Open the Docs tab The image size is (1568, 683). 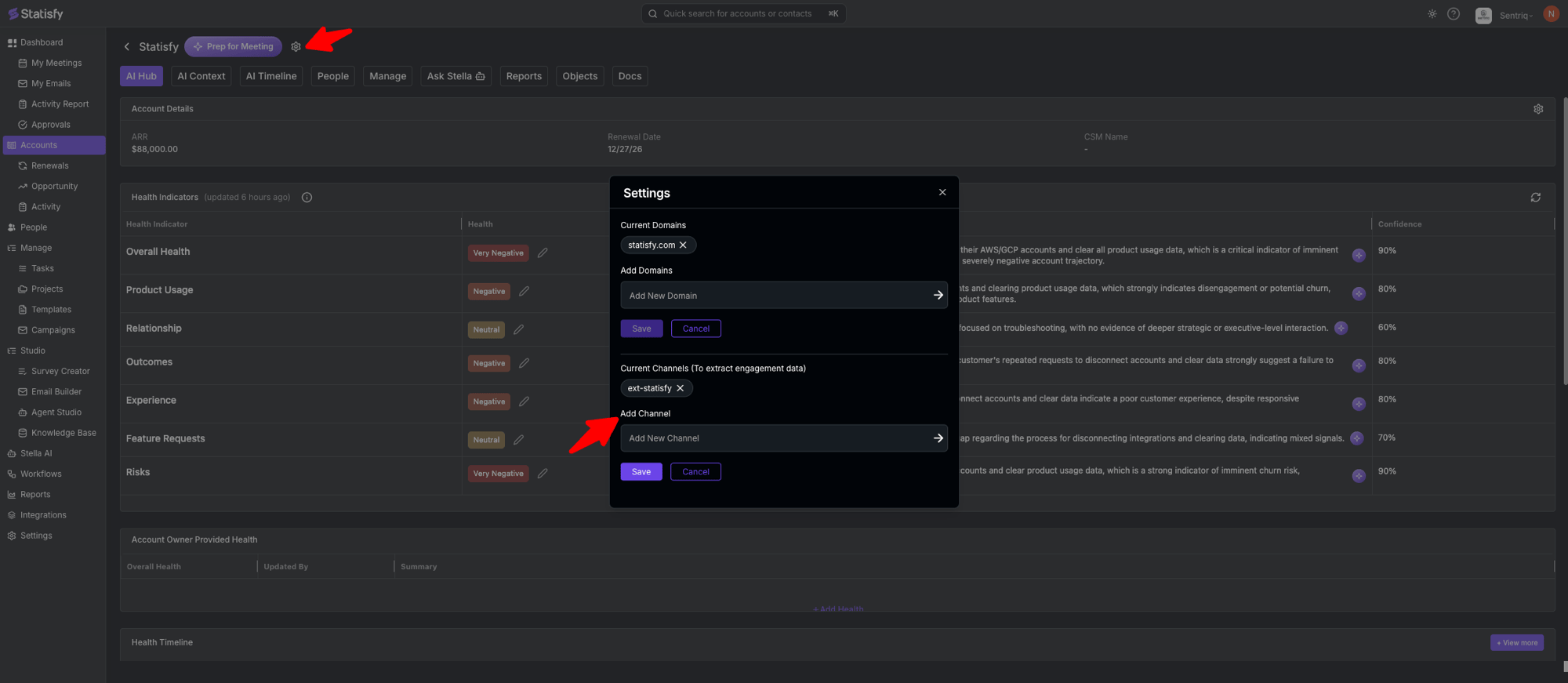click(630, 76)
